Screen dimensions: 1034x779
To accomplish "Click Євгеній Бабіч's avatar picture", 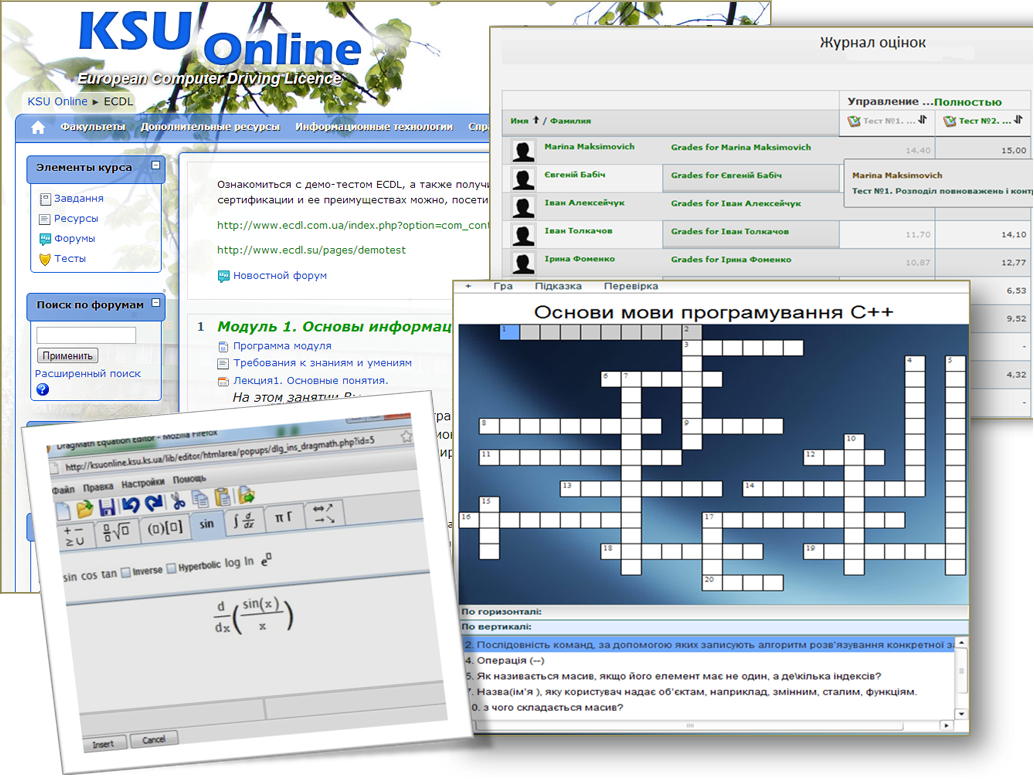I will pyautogui.click(x=524, y=179).
